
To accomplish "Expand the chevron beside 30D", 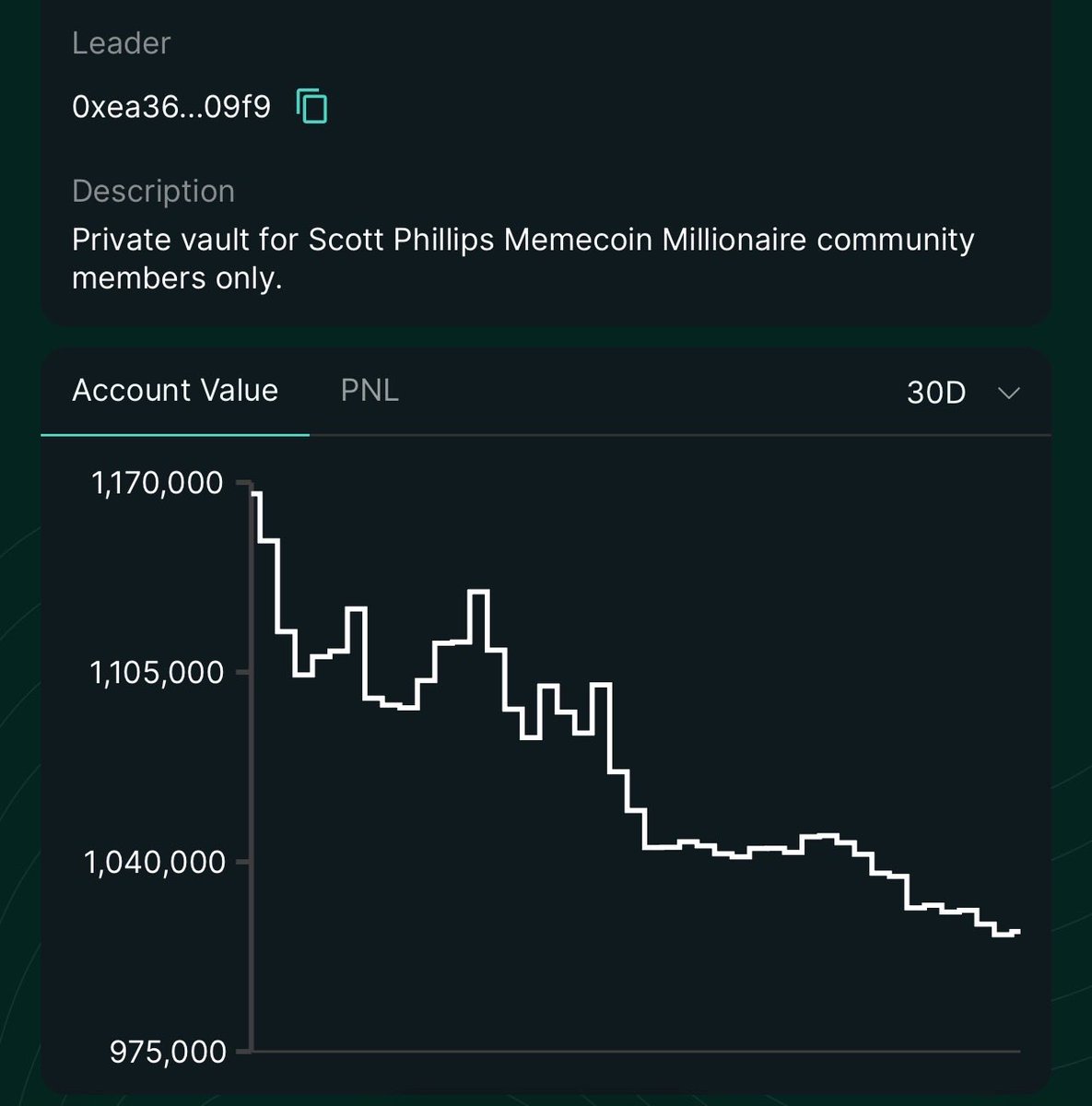I will pos(1009,394).
